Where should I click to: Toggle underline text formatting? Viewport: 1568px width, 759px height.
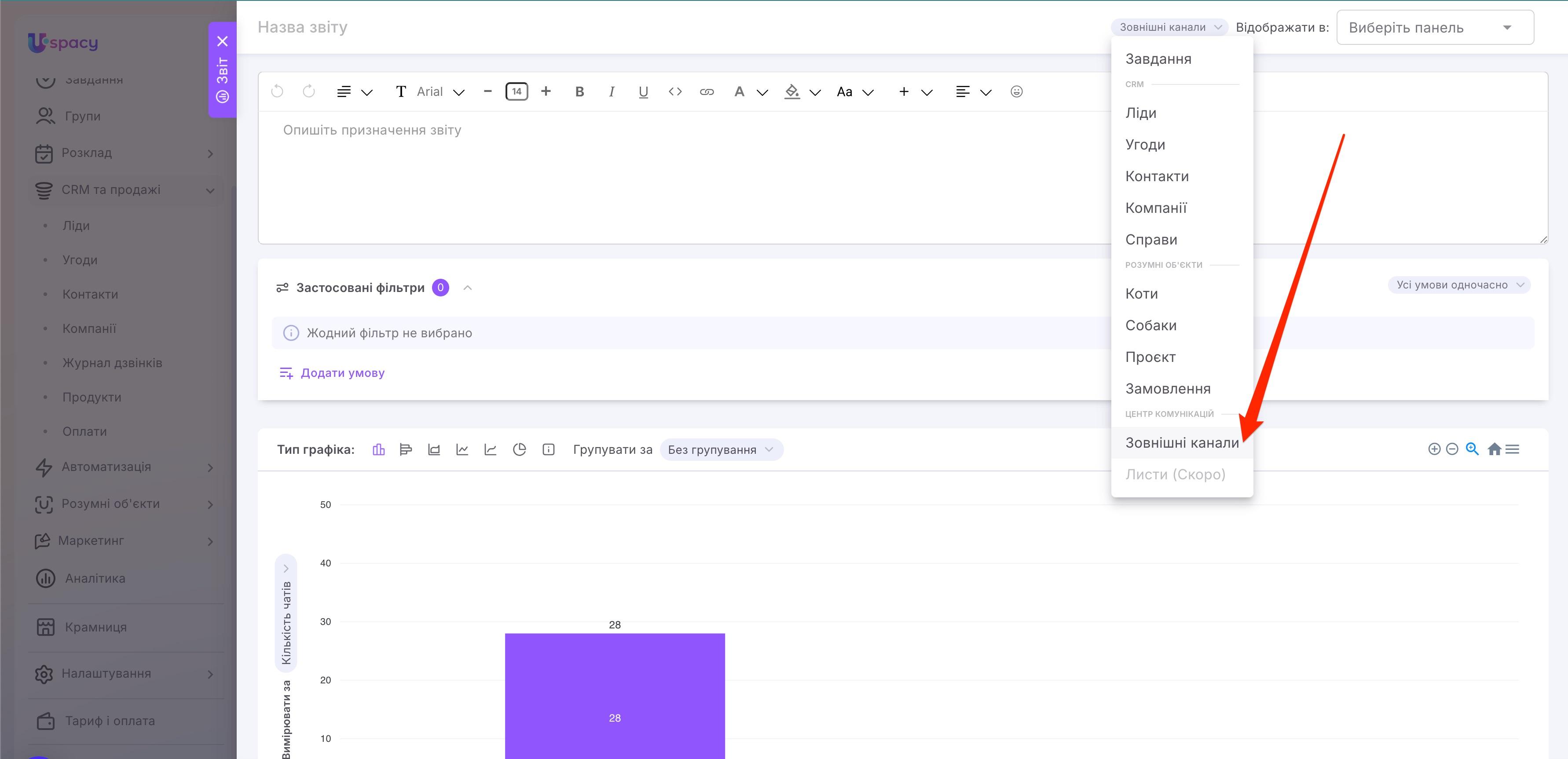[x=643, y=92]
